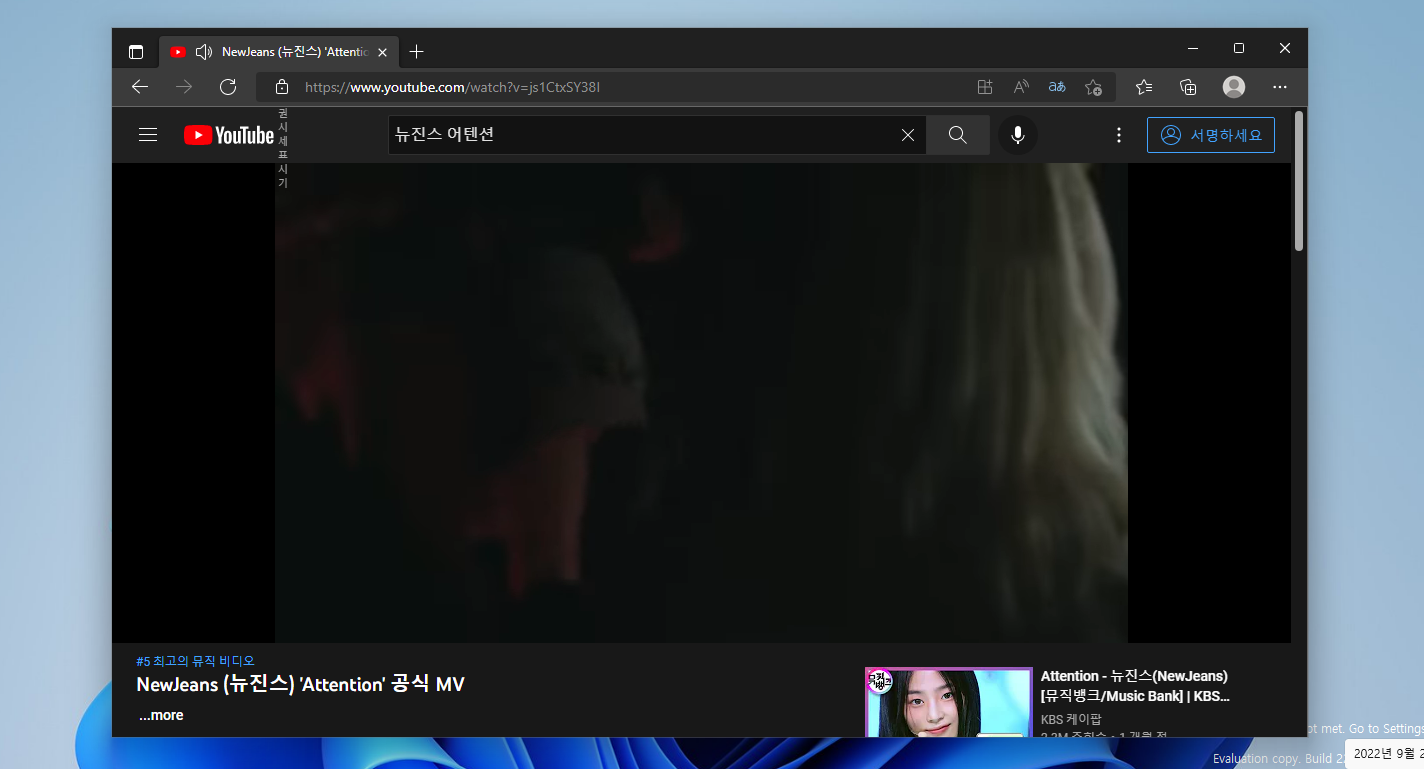1424x769 pixels.
Task: Open the Favorites list icon
Action: point(1145,87)
